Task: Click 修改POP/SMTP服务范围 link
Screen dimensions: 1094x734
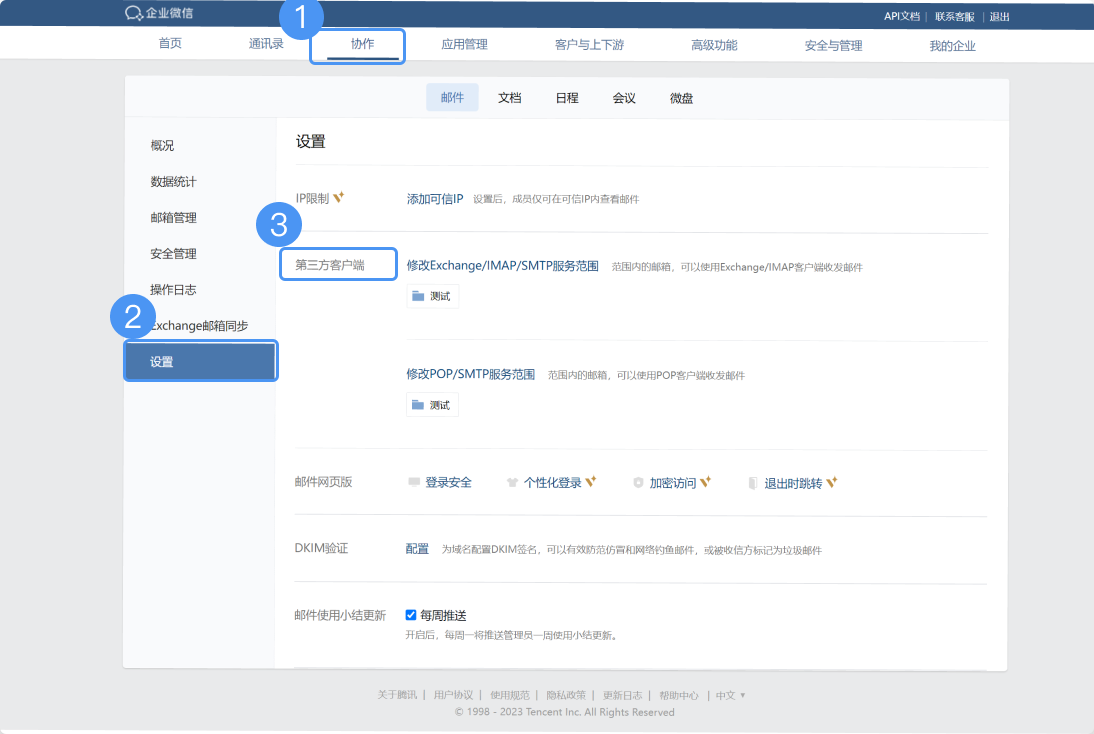Action: click(470, 374)
